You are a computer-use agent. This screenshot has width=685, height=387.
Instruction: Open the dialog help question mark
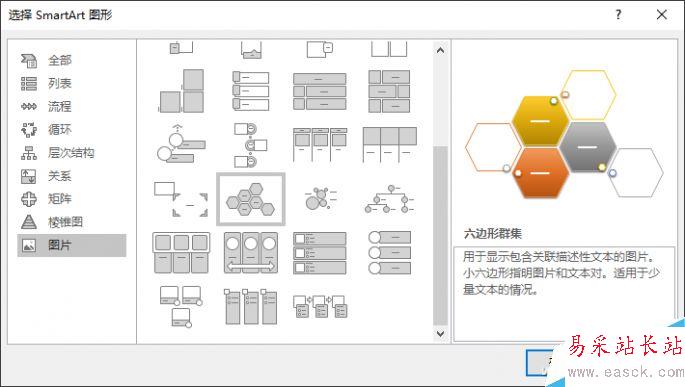(x=618, y=14)
